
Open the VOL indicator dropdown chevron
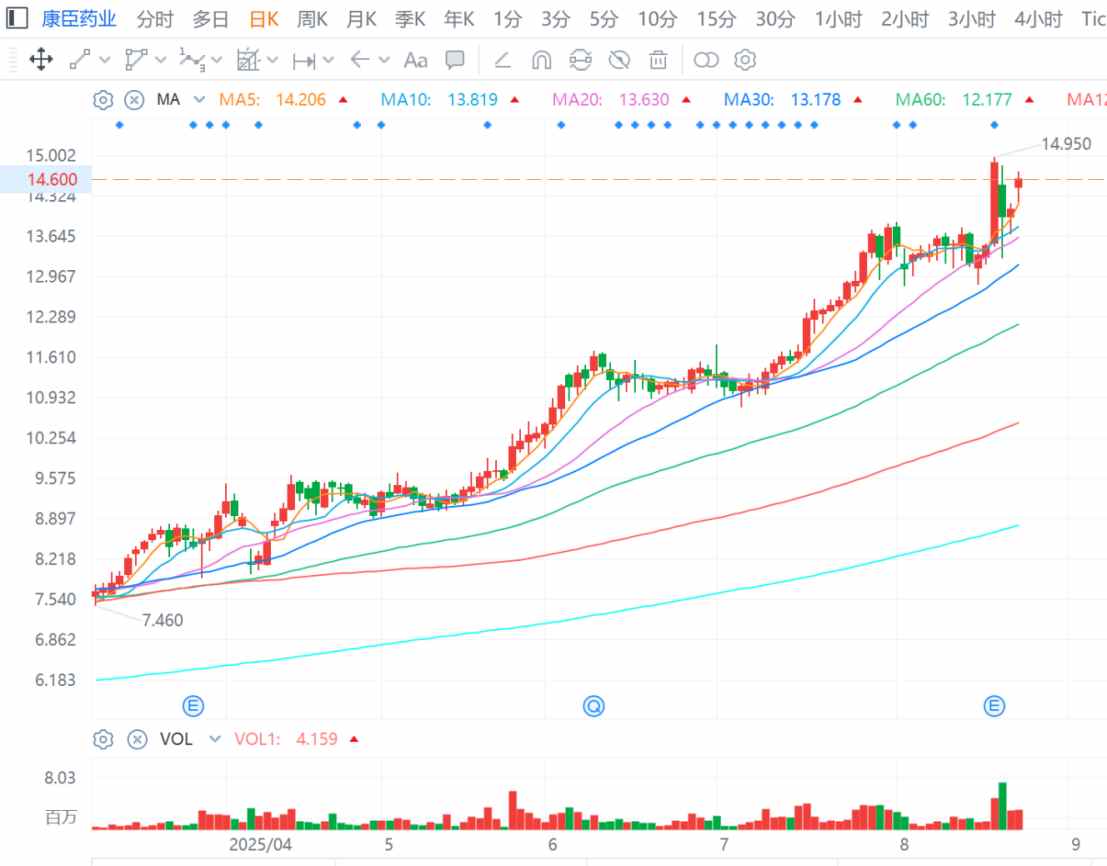(x=214, y=740)
